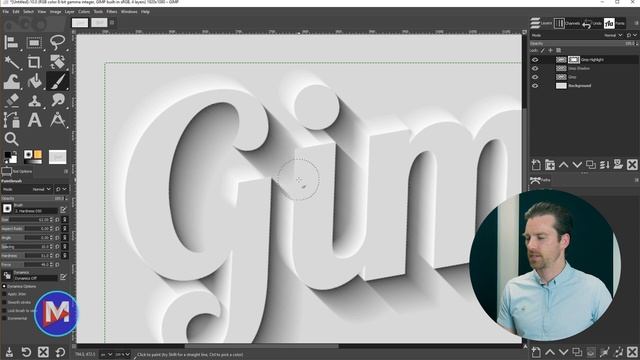640x360 pixels.
Task: Open the status bar unit dropdown
Action: tap(107, 354)
